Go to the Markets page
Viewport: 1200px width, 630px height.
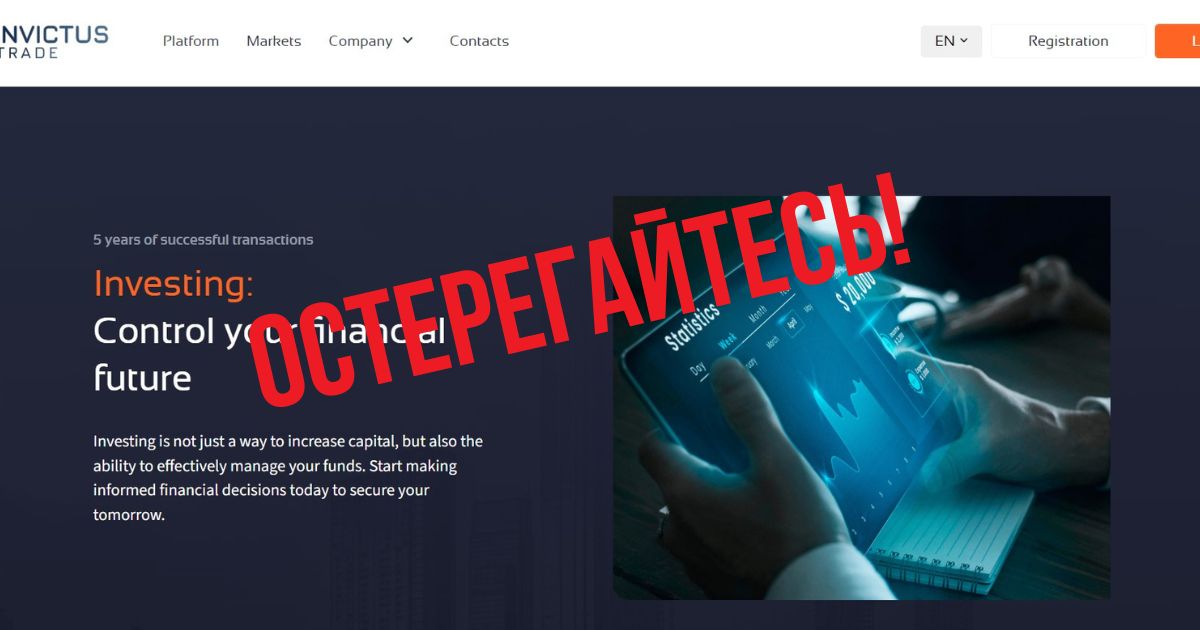pos(274,41)
